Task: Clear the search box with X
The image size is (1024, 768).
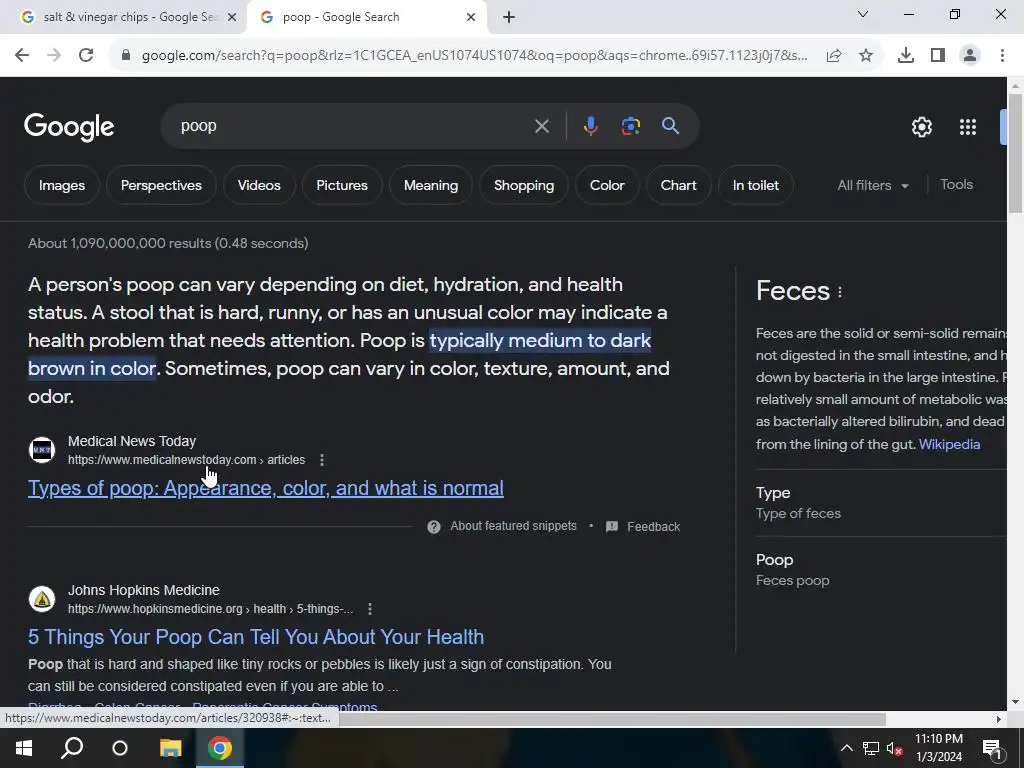Action: click(x=541, y=126)
